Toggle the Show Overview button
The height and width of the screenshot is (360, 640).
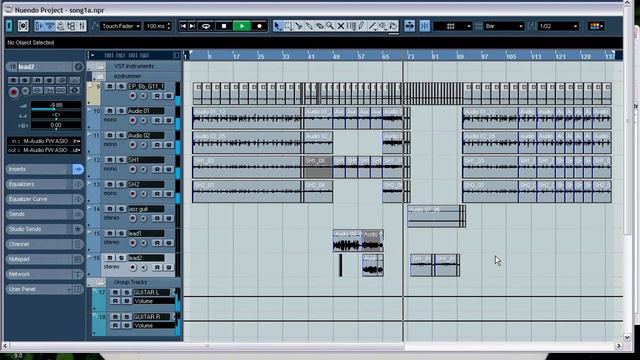pos(60,26)
